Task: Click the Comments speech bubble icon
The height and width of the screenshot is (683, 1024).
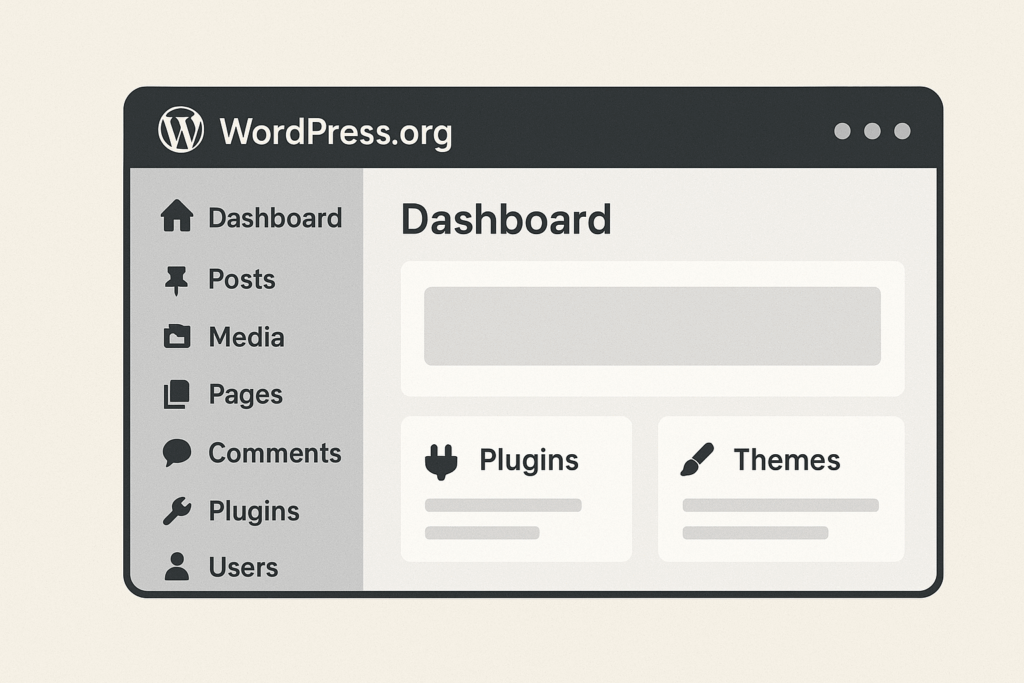Action: coord(176,453)
